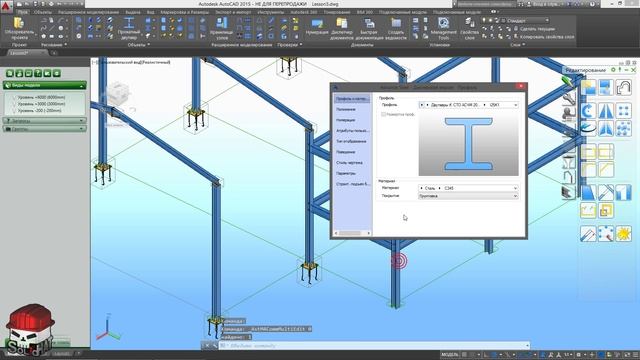Close the profile properties dialog
Viewport: 640px width, 360px height.
(520, 87)
